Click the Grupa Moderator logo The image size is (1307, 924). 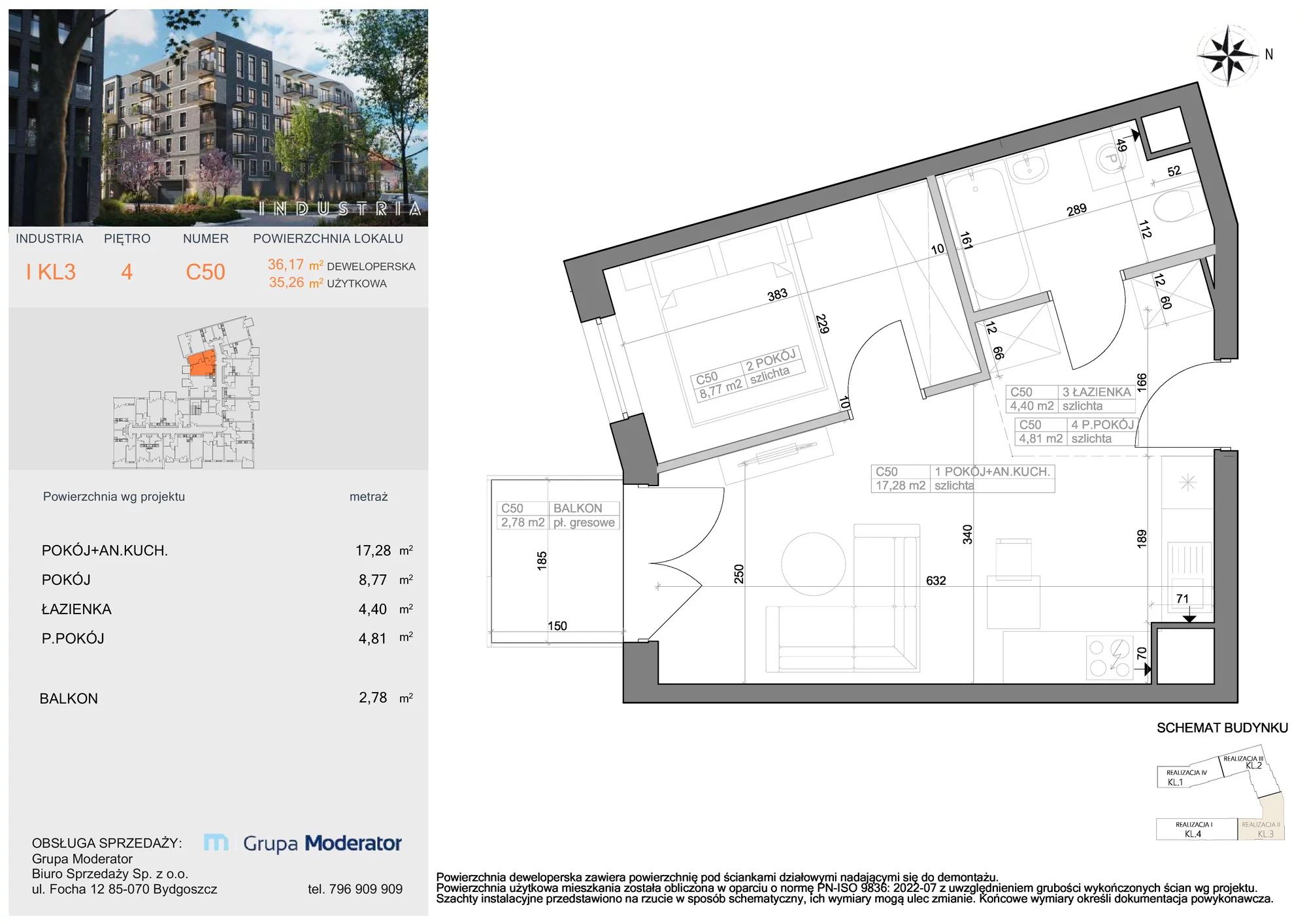pos(303,843)
